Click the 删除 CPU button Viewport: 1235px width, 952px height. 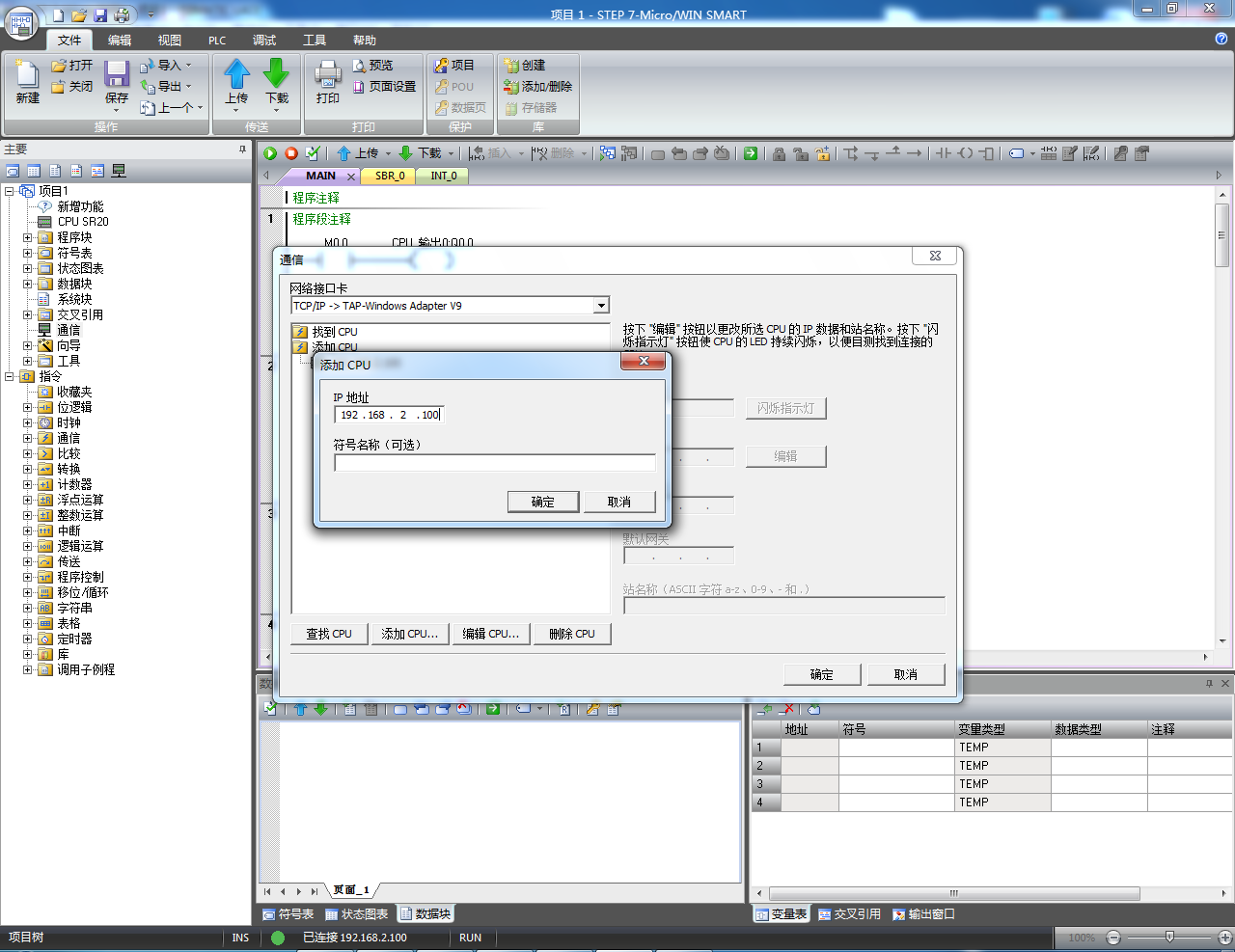tap(572, 634)
